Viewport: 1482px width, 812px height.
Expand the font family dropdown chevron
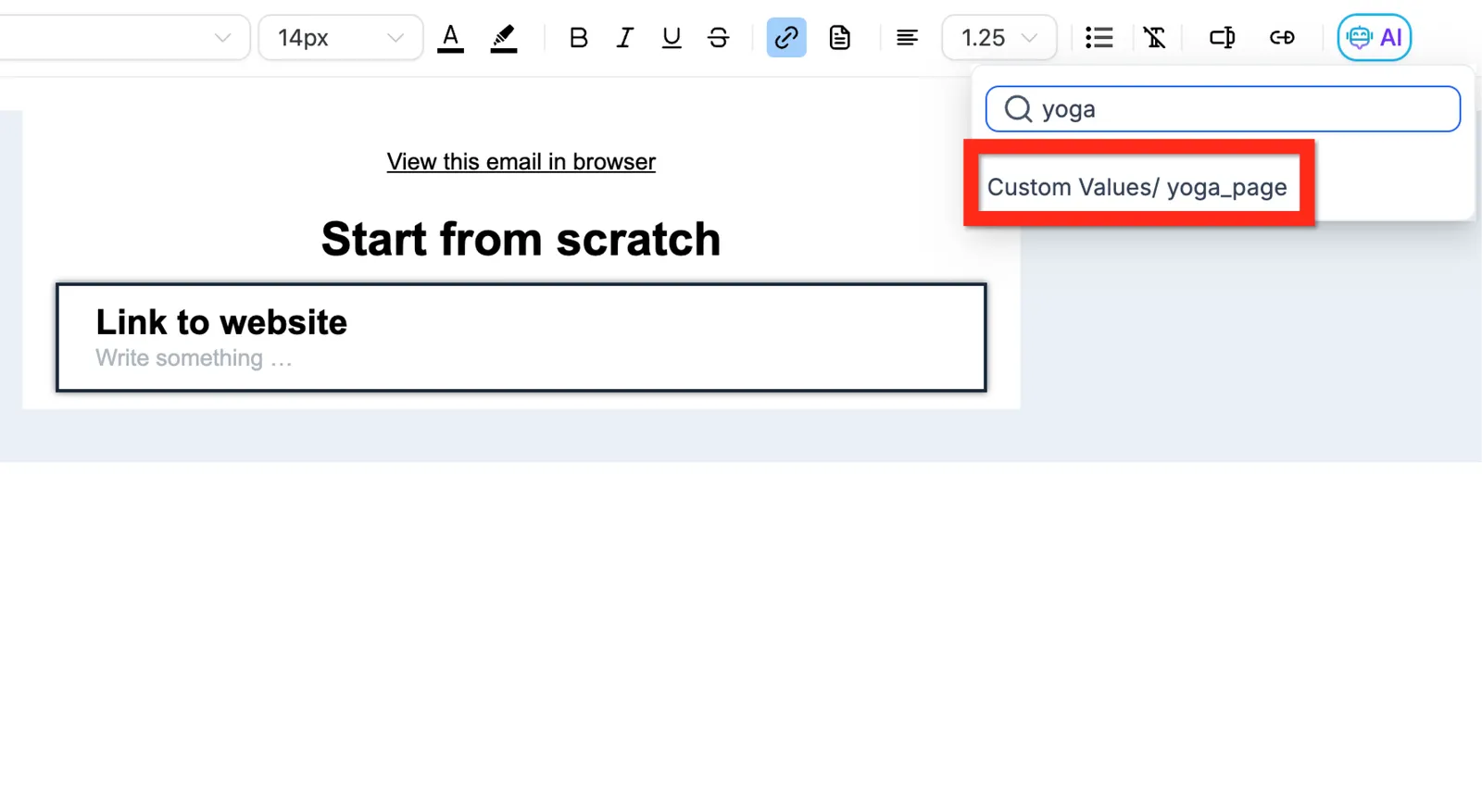pos(222,38)
